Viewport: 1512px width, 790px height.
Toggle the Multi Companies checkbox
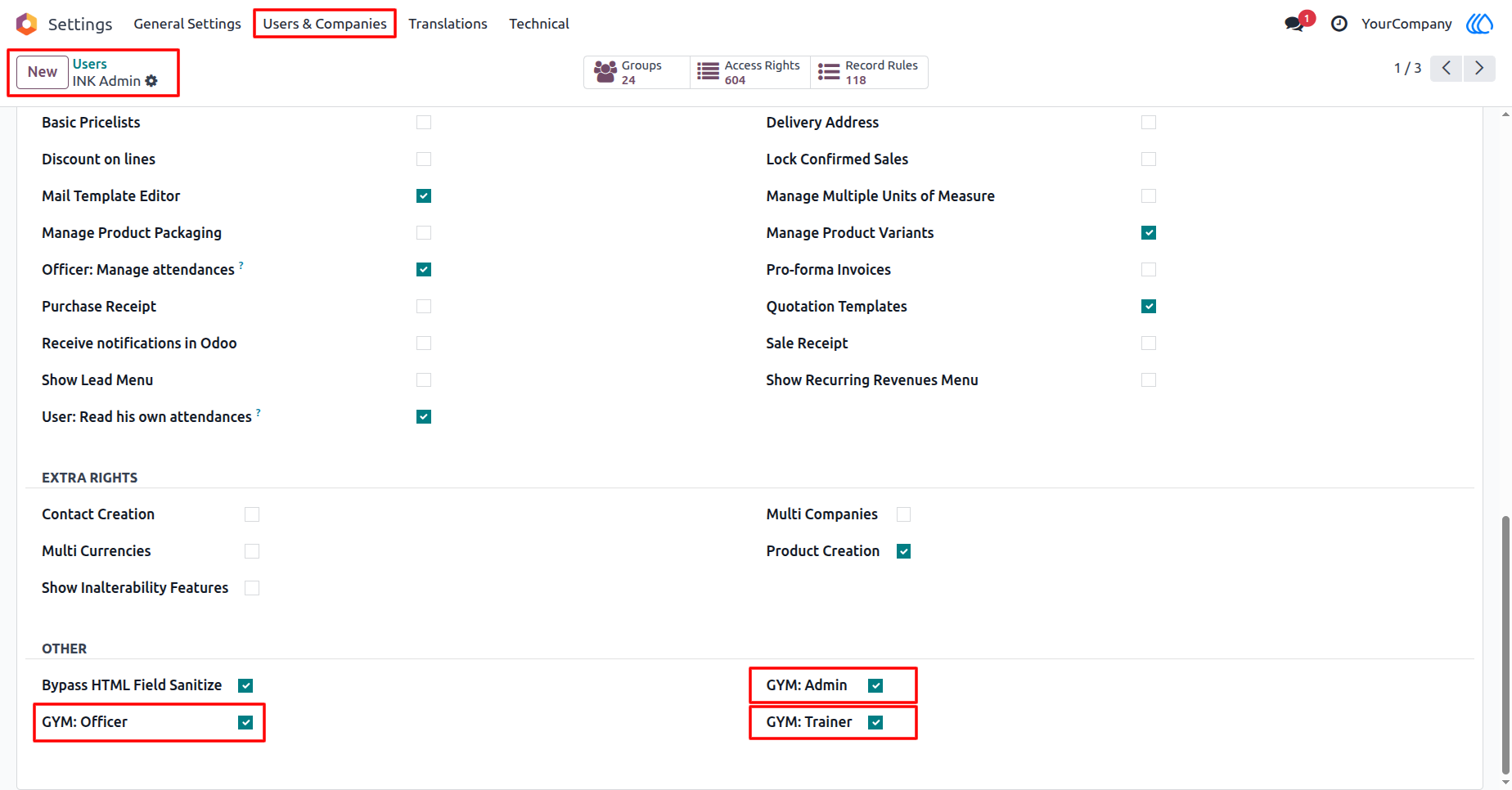click(x=903, y=514)
